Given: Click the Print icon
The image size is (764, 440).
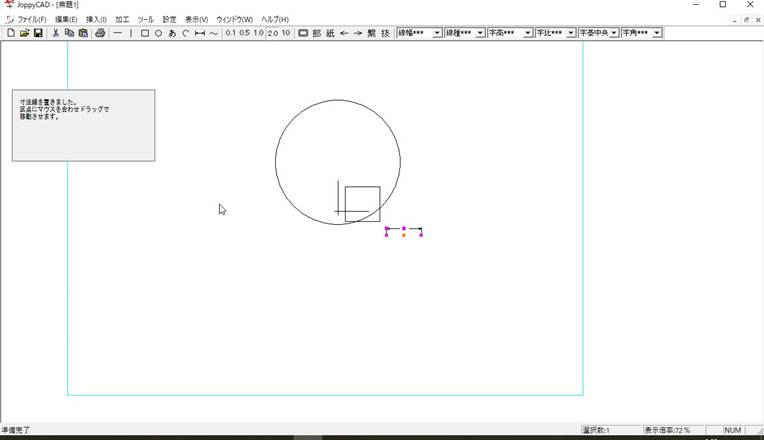Looking at the screenshot, I should point(100,33).
